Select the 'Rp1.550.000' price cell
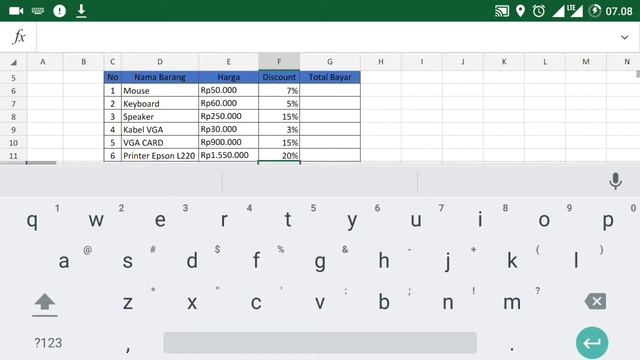The height and width of the screenshot is (360, 640). point(229,156)
